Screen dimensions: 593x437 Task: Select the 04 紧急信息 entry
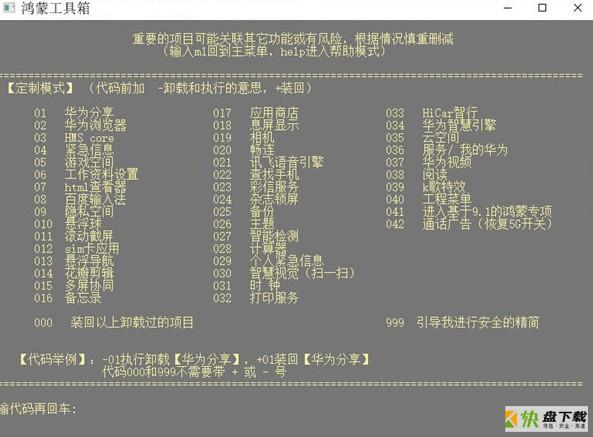[x=74, y=150]
